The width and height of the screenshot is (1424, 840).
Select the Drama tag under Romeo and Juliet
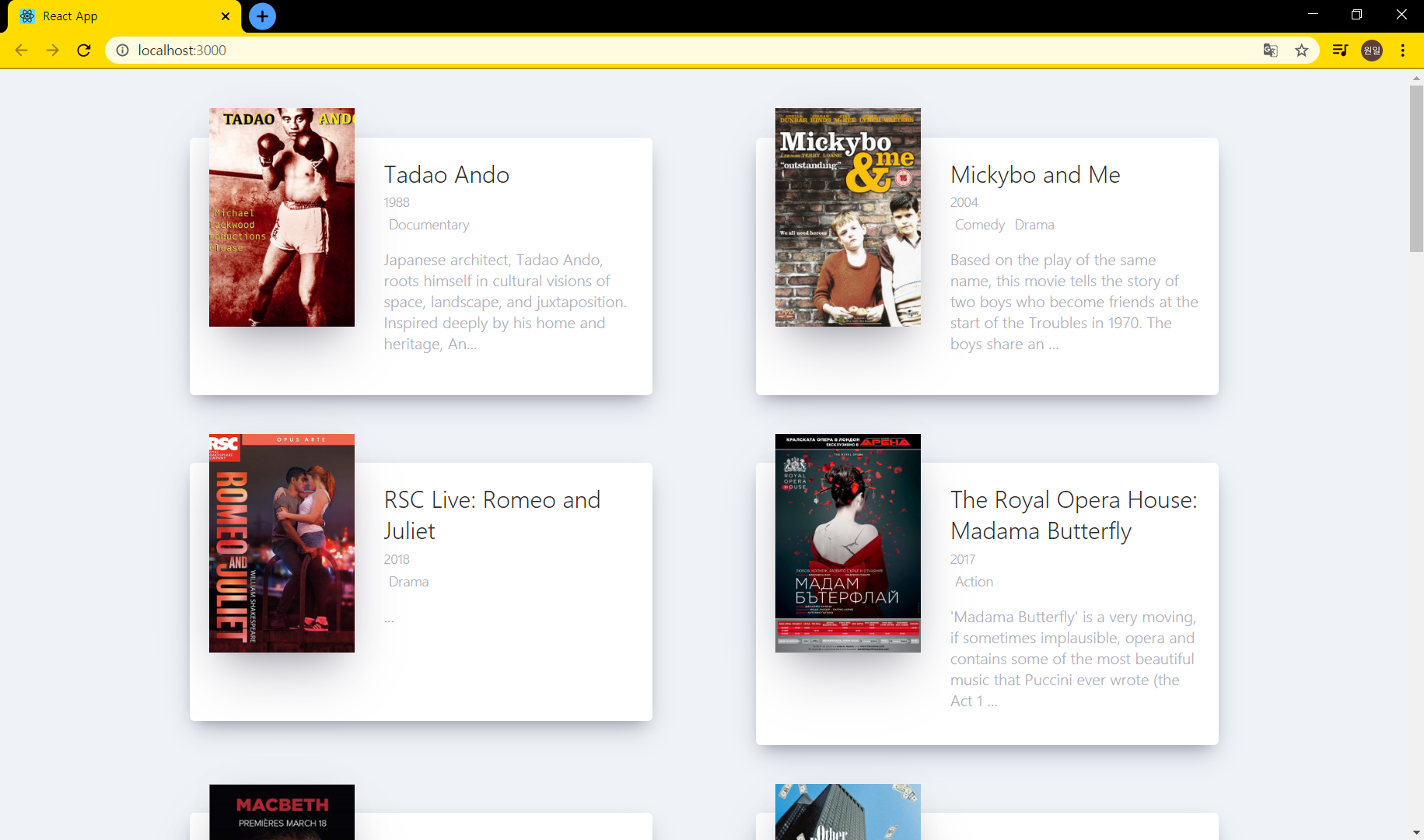point(408,582)
